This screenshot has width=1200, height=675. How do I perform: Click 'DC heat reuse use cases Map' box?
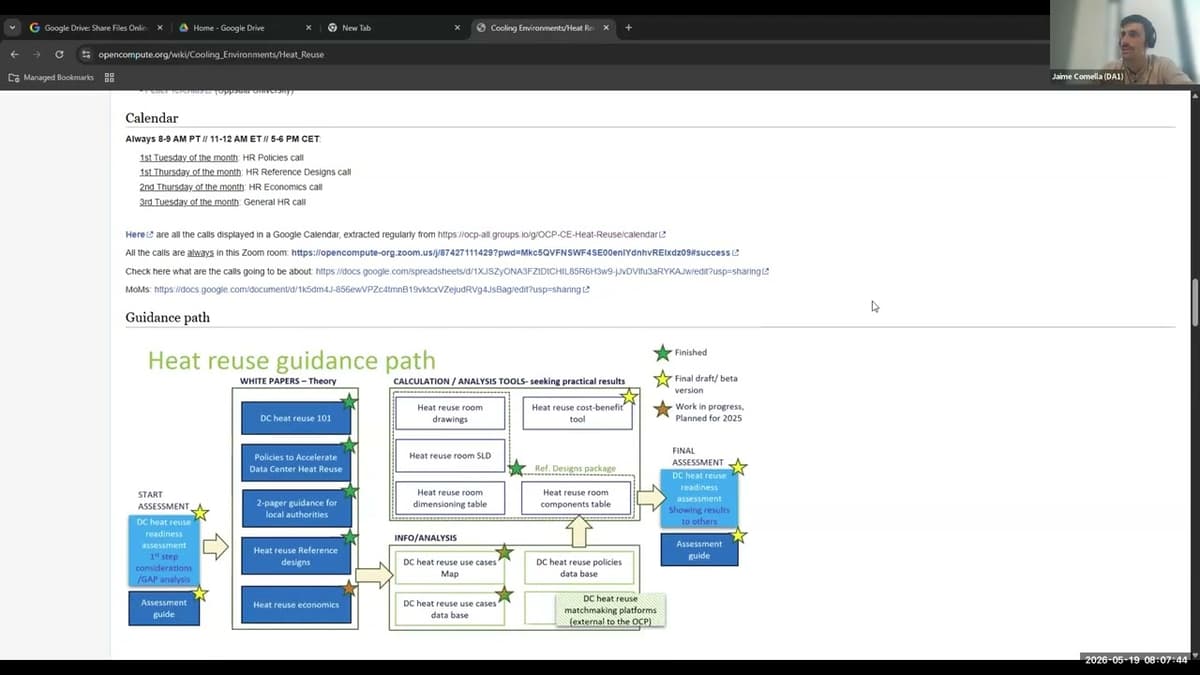point(450,568)
